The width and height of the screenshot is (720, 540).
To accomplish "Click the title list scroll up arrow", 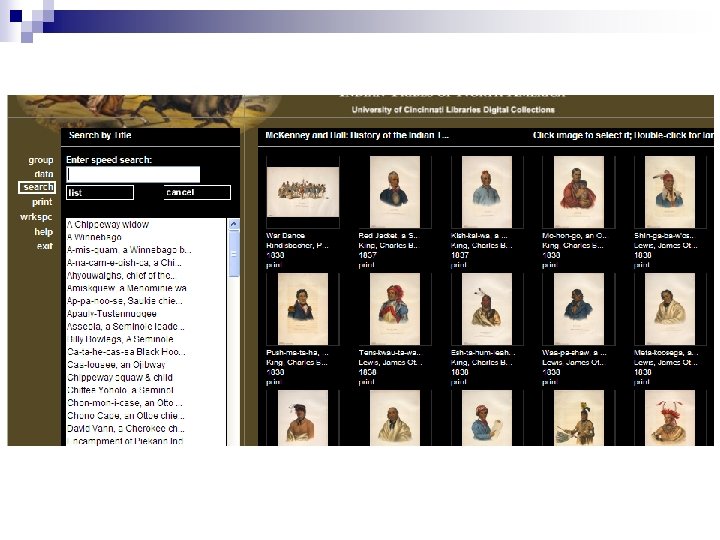I will tap(234, 224).
